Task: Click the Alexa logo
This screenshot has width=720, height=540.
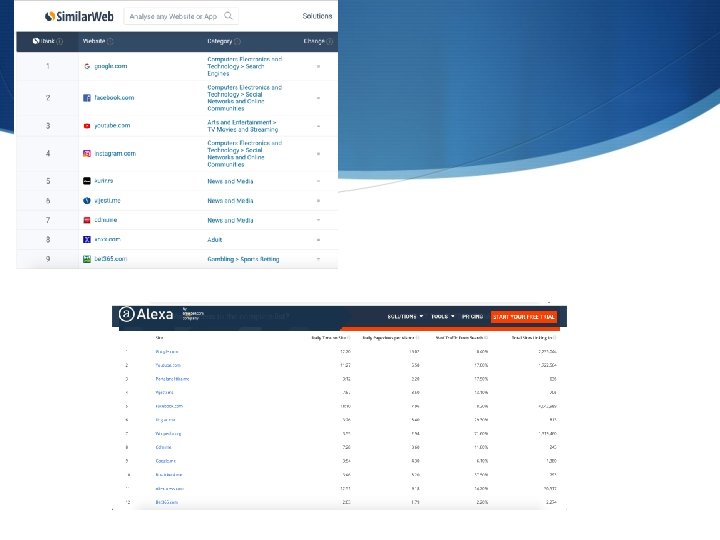Action: coord(146,315)
